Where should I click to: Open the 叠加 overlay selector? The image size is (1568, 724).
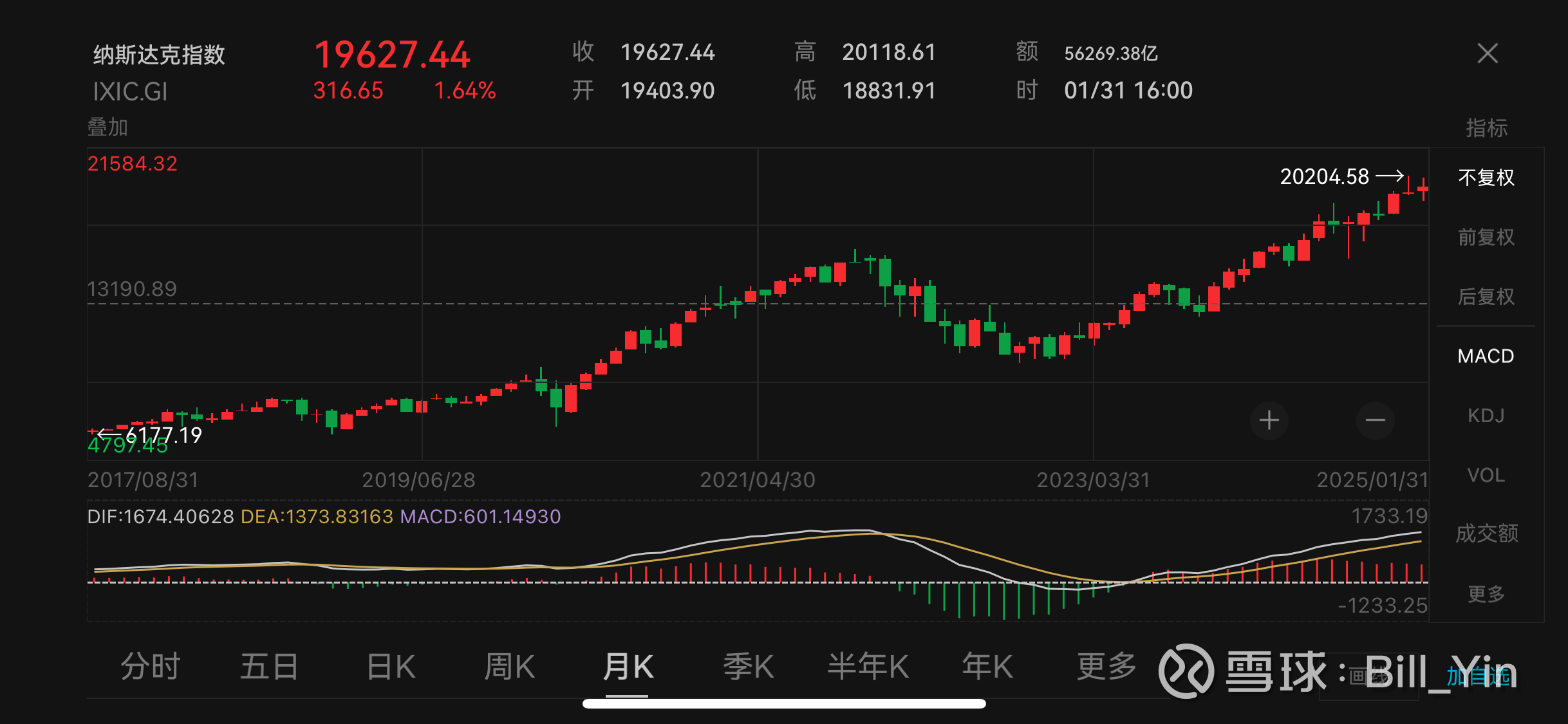(x=106, y=127)
